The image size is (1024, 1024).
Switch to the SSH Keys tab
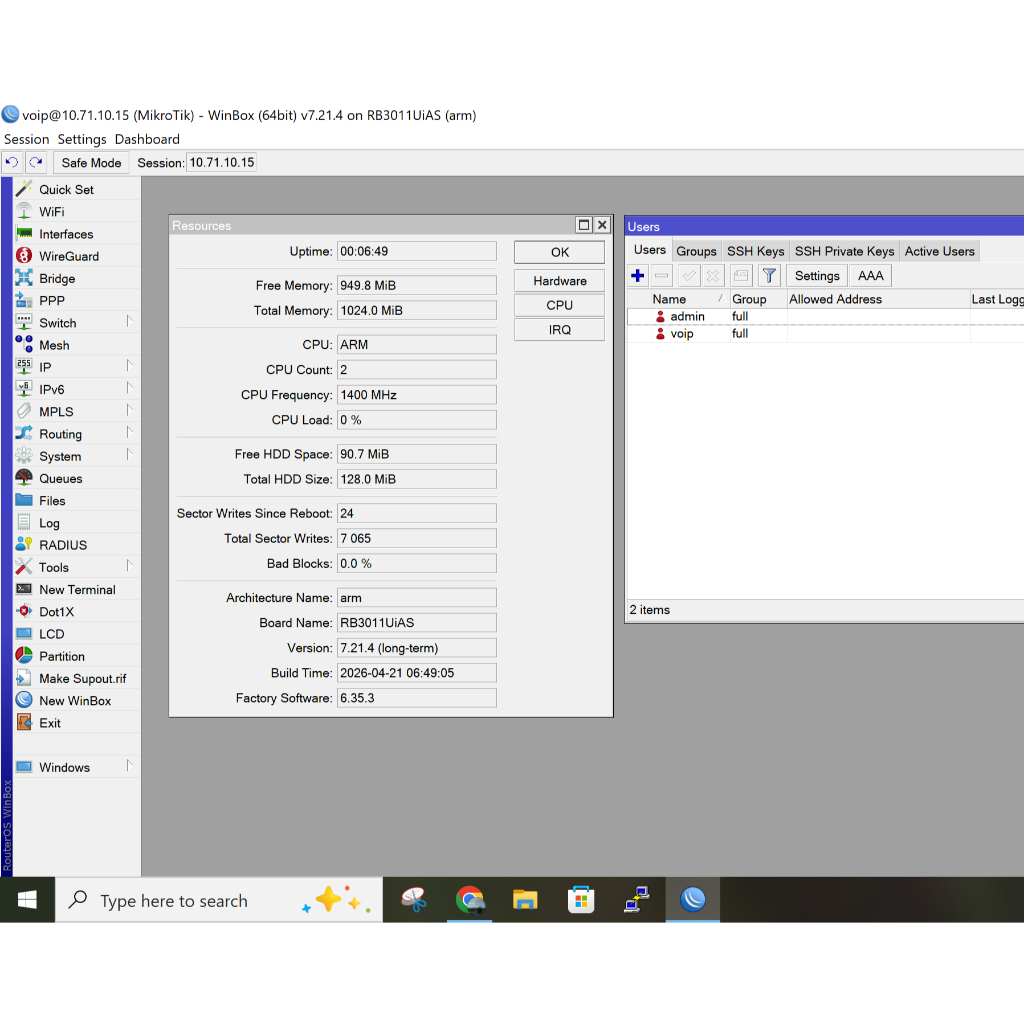[x=756, y=251]
